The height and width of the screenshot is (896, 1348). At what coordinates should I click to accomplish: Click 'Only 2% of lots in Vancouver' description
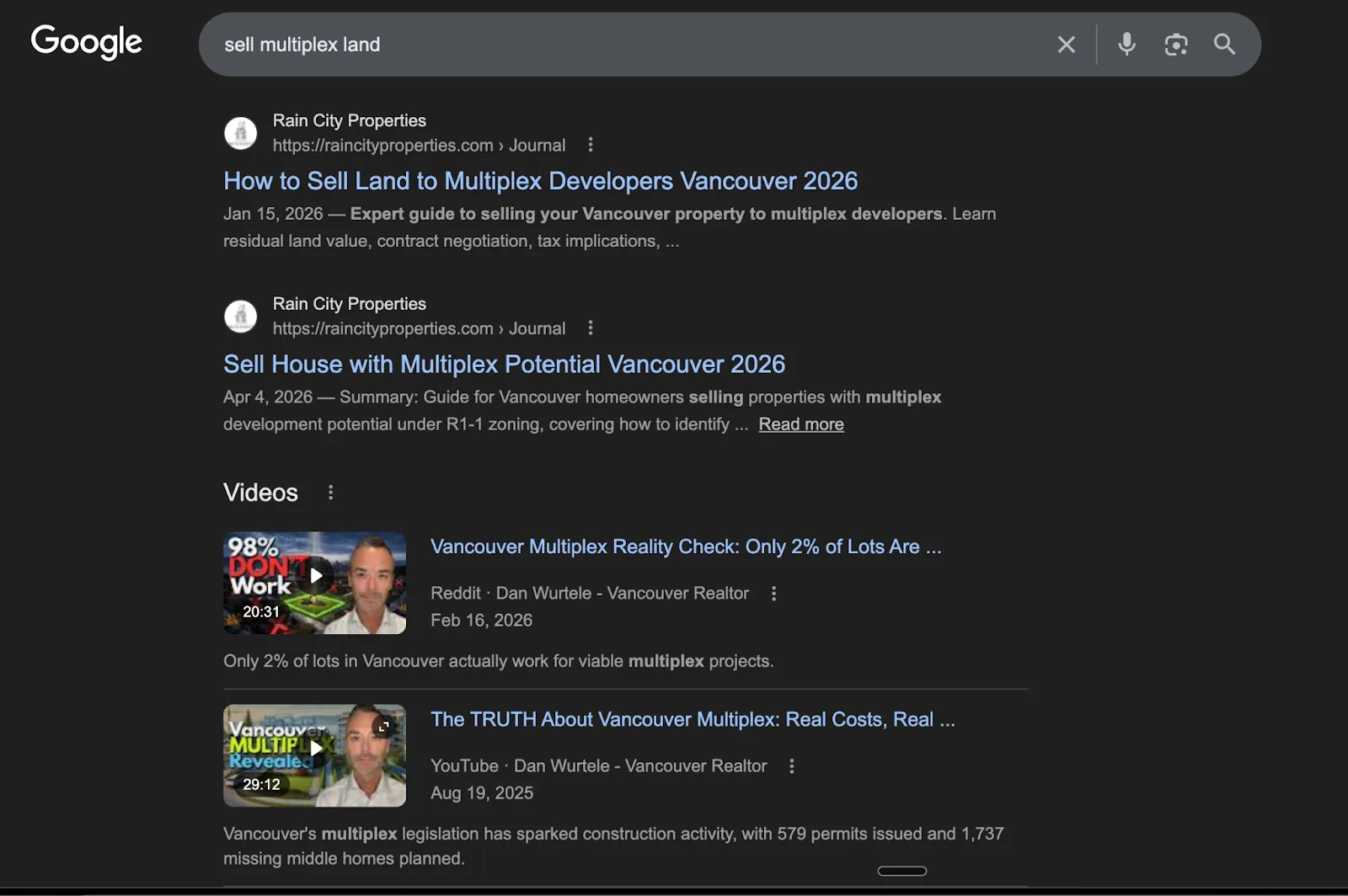pyautogui.click(x=499, y=661)
